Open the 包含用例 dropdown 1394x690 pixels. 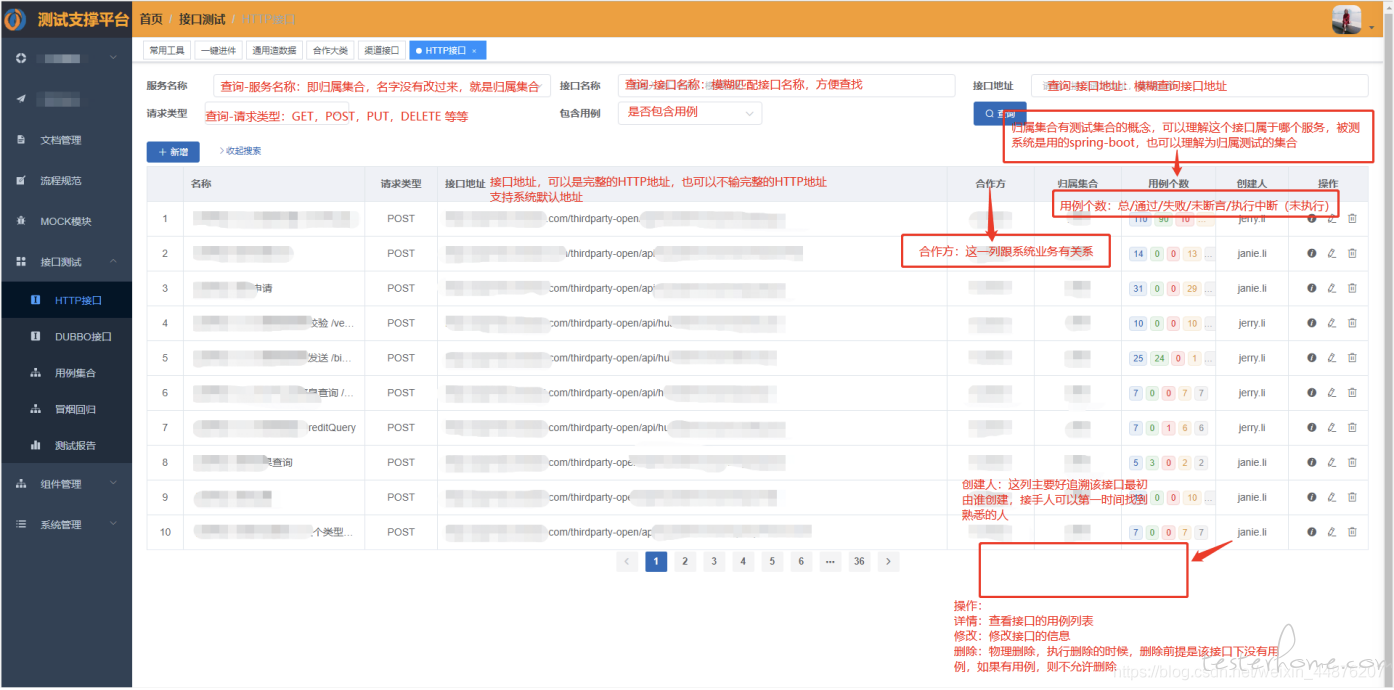pos(690,113)
